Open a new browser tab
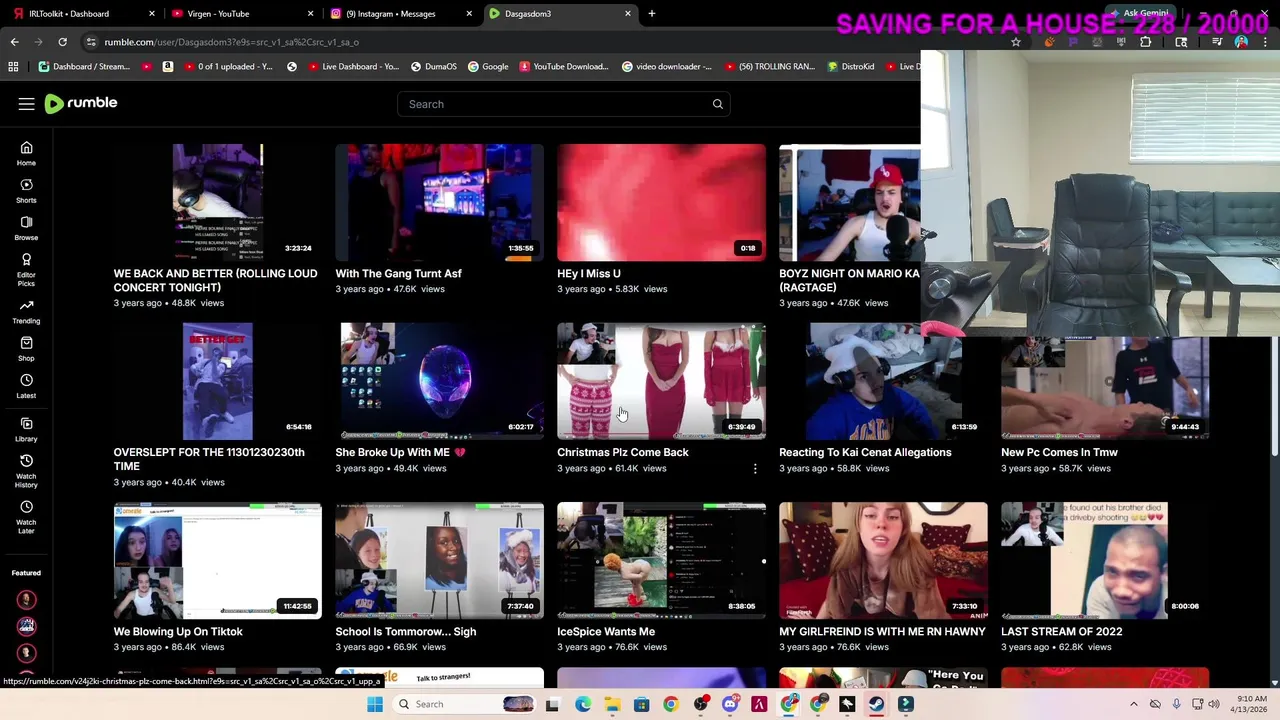Screen dimensions: 1280x720 pyautogui.click(x=652, y=14)
